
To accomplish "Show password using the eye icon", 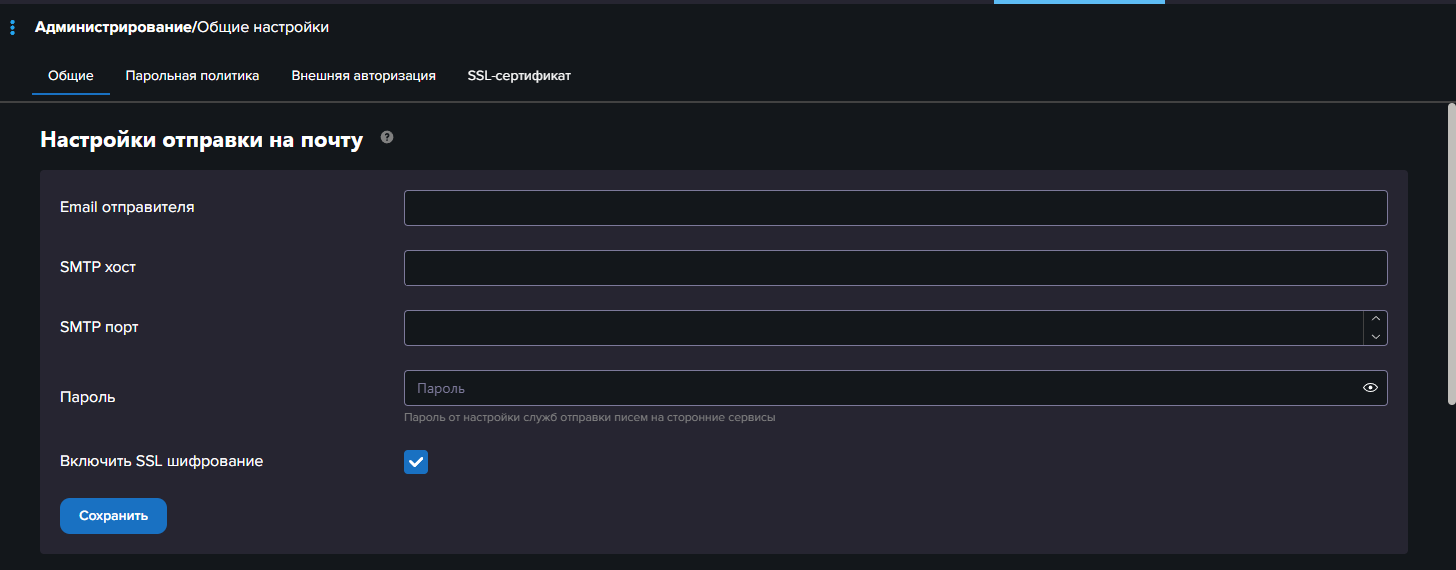I will (x=1370, y=388).
